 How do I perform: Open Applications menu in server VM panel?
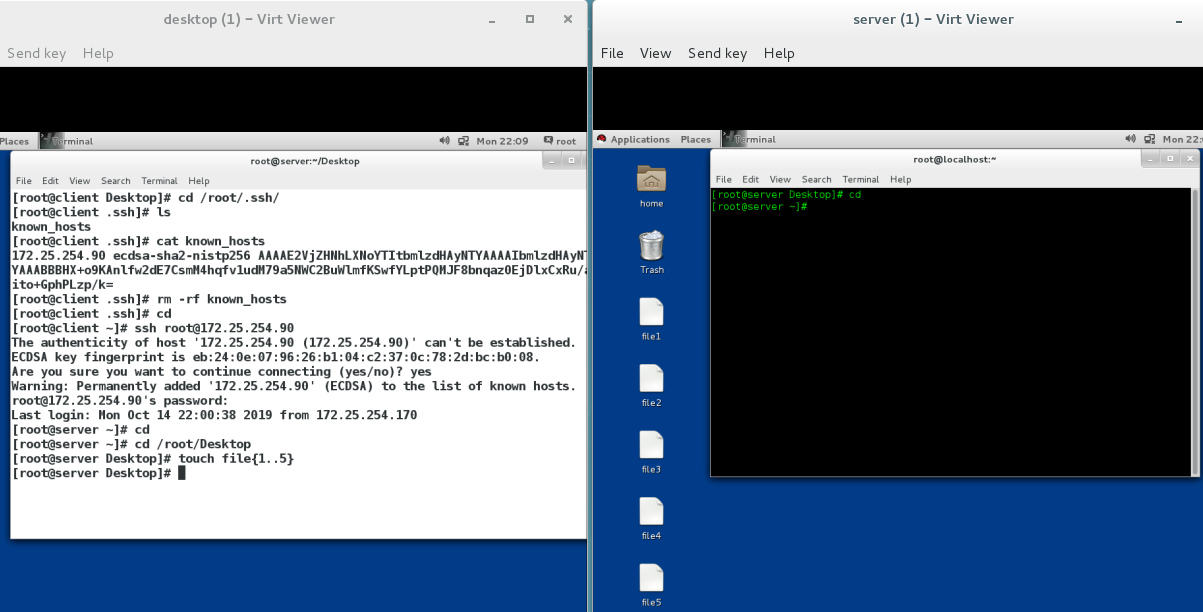tap(640, 139)
